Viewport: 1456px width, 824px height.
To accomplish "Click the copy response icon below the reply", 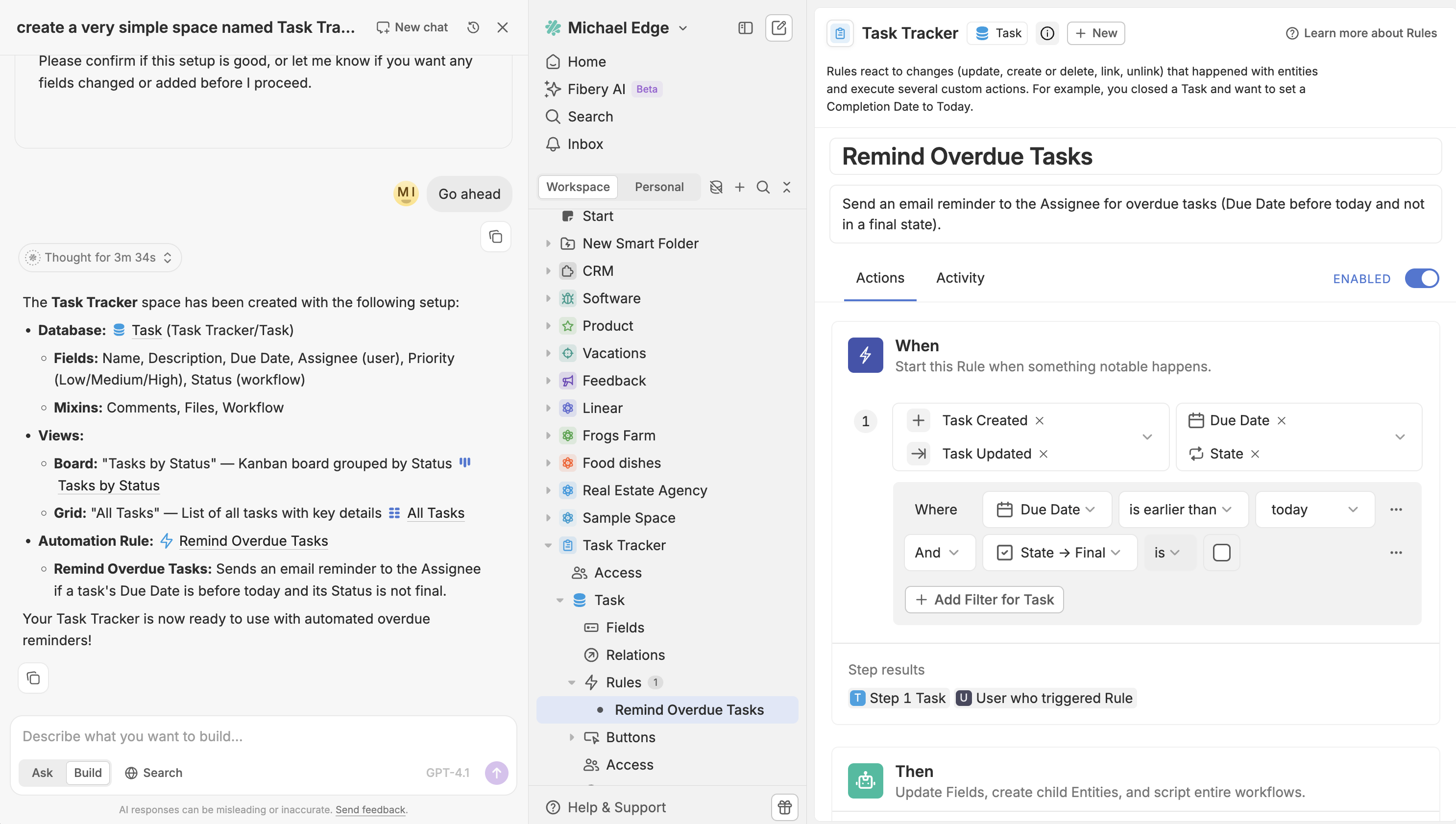I will tap(33, 678).
